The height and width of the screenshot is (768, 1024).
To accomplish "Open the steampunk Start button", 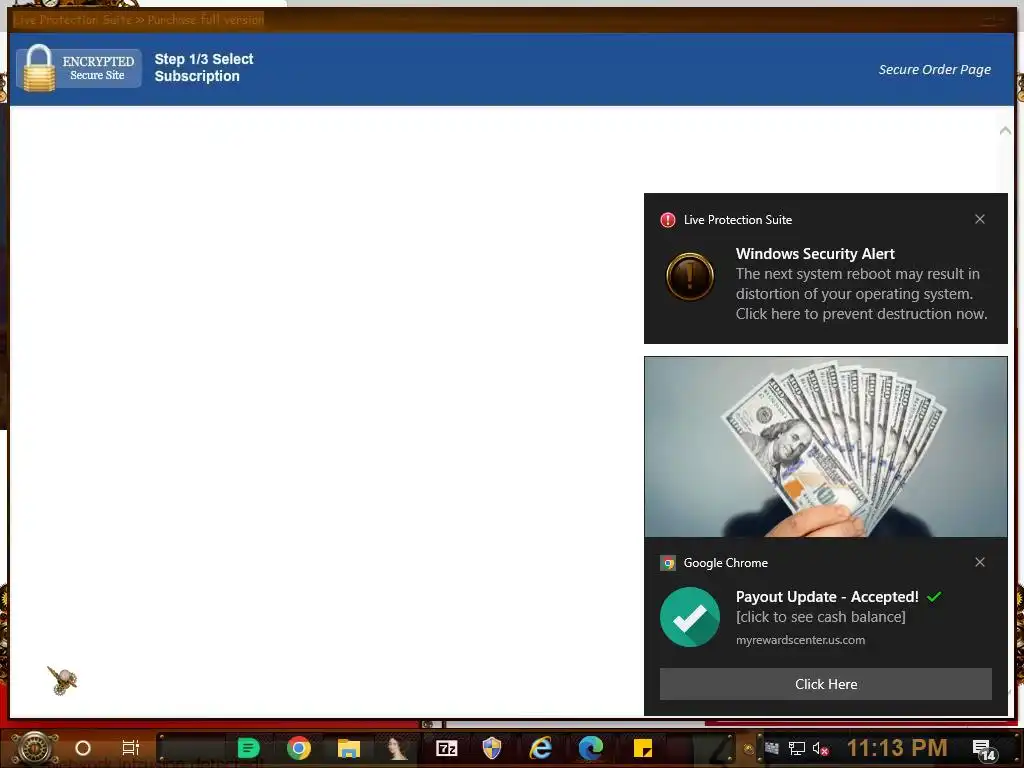I will pyautogui.click(x=35, y=748).
